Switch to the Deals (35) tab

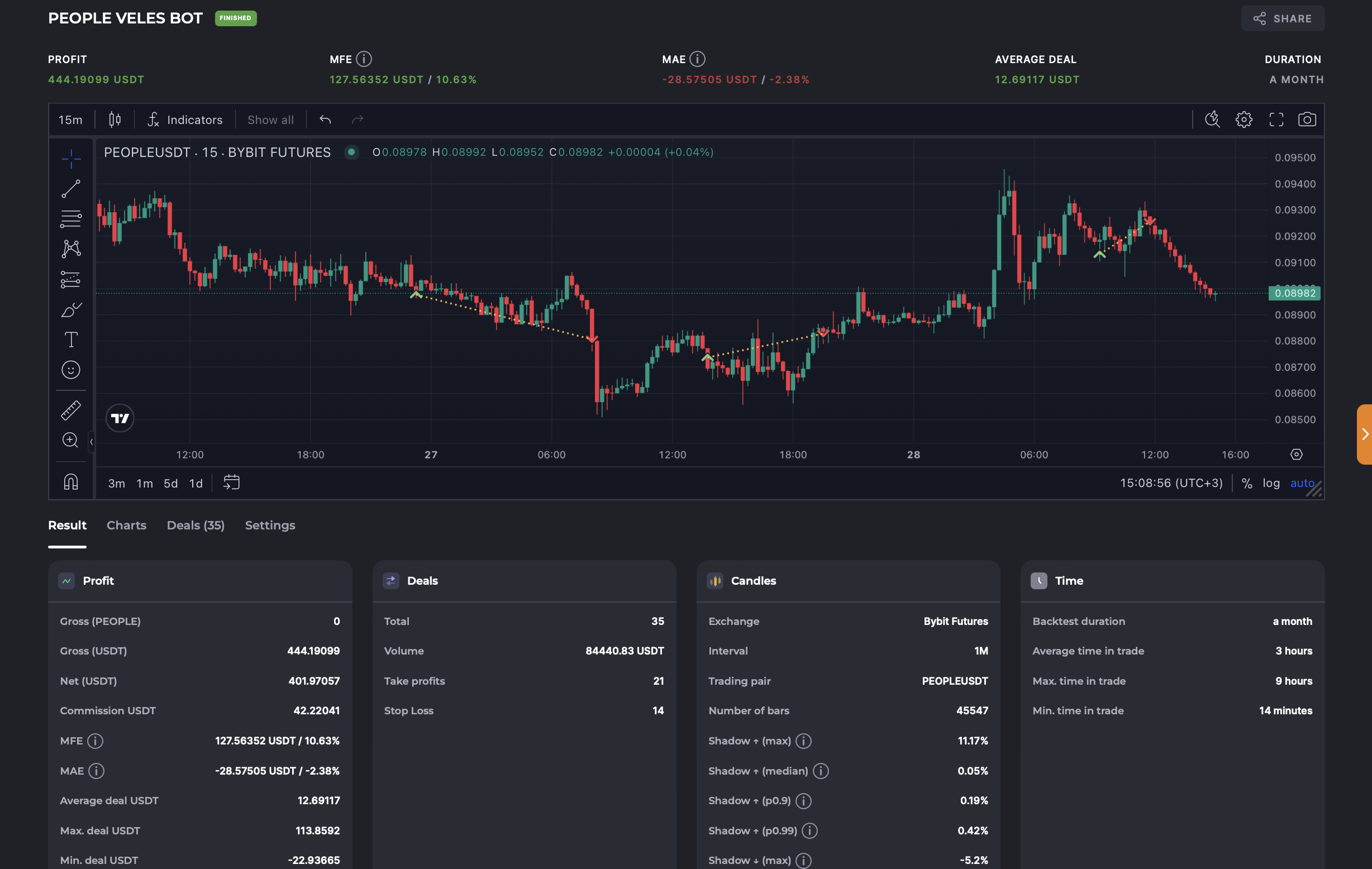(196, 525)
